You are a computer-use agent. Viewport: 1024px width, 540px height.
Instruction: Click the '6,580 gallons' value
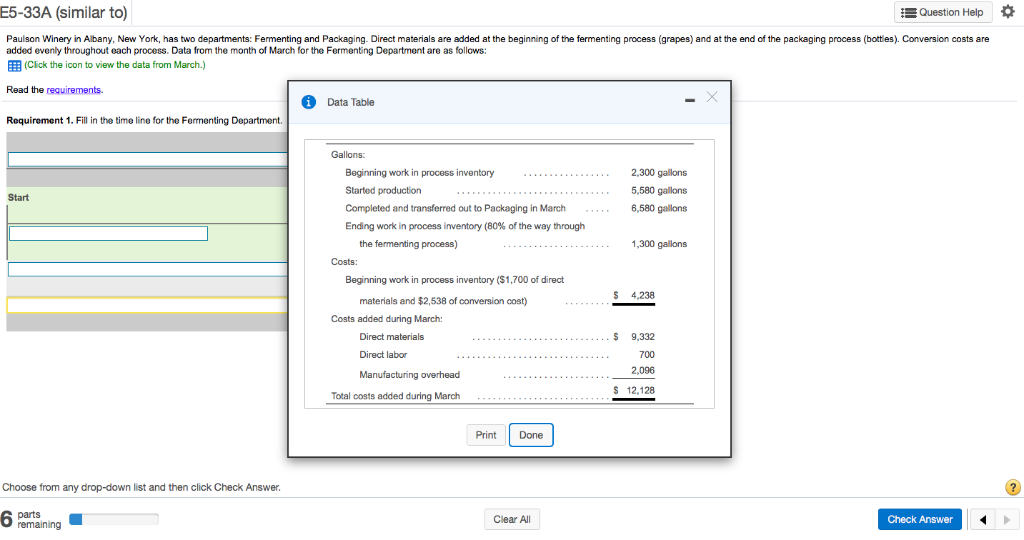pyautogui.click(x=659, y=208)
